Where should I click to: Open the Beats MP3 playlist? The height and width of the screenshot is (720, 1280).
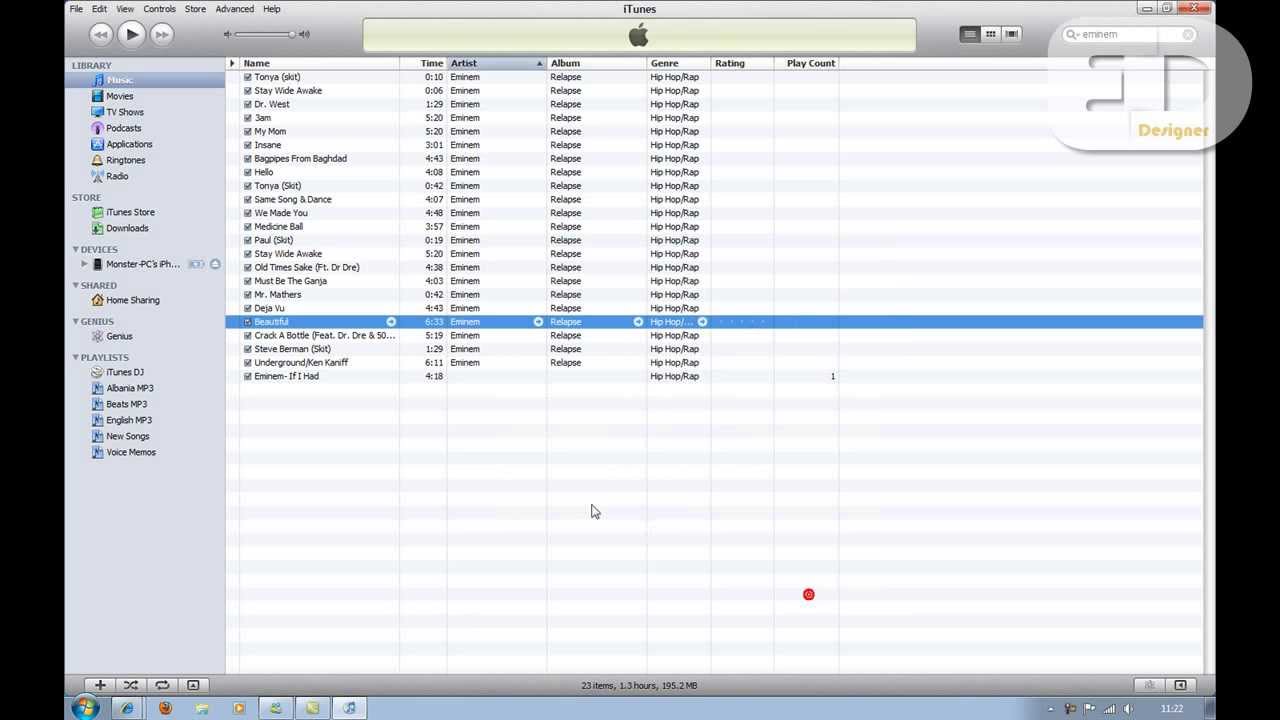(126, 404)
